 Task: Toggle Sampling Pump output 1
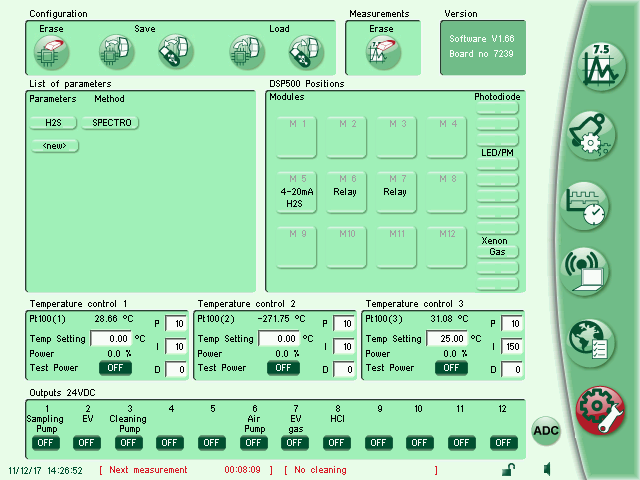pyautogui.click(x=45, y=443)
